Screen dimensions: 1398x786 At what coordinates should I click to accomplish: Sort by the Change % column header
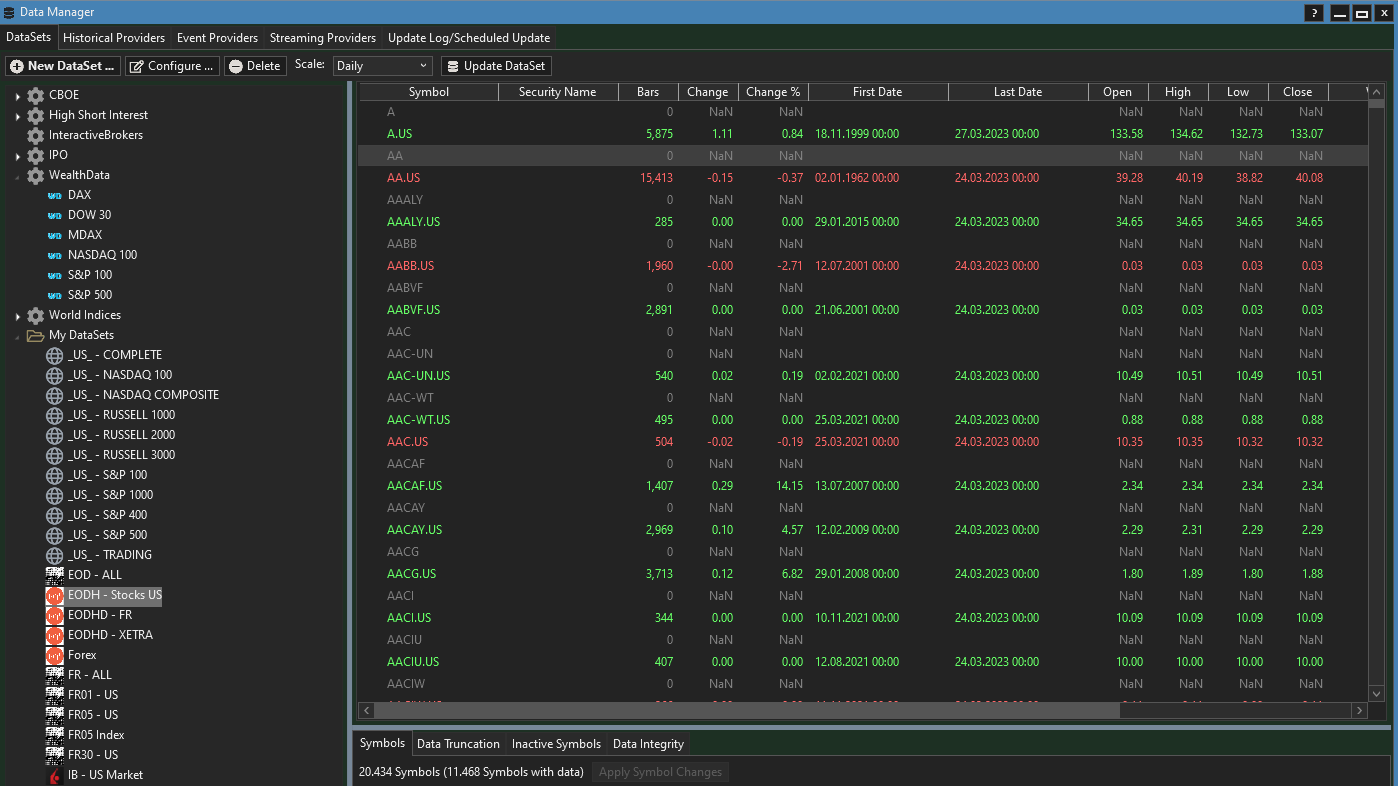click(x=773, y=92)
